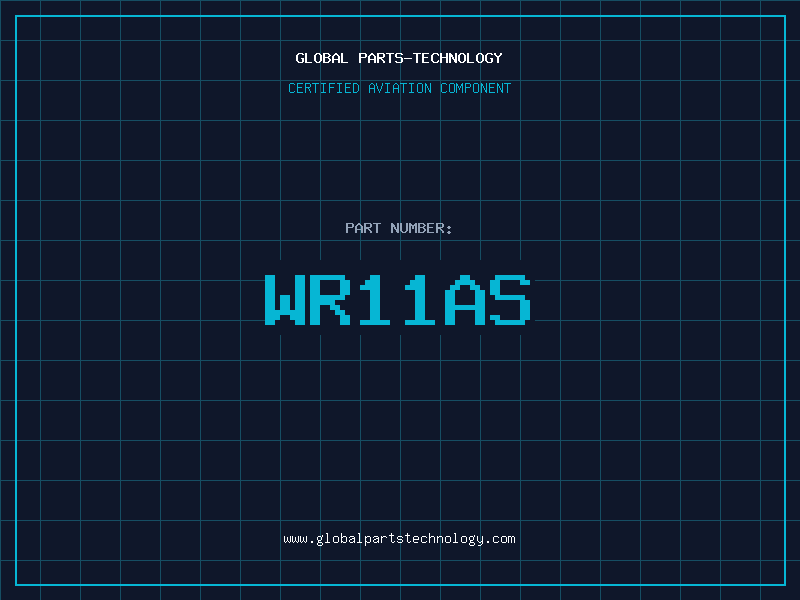Viewport: 800px width, 600px height.
Task: Click the word CERTIFIED in the subtitle
Action: pos(325,88)
